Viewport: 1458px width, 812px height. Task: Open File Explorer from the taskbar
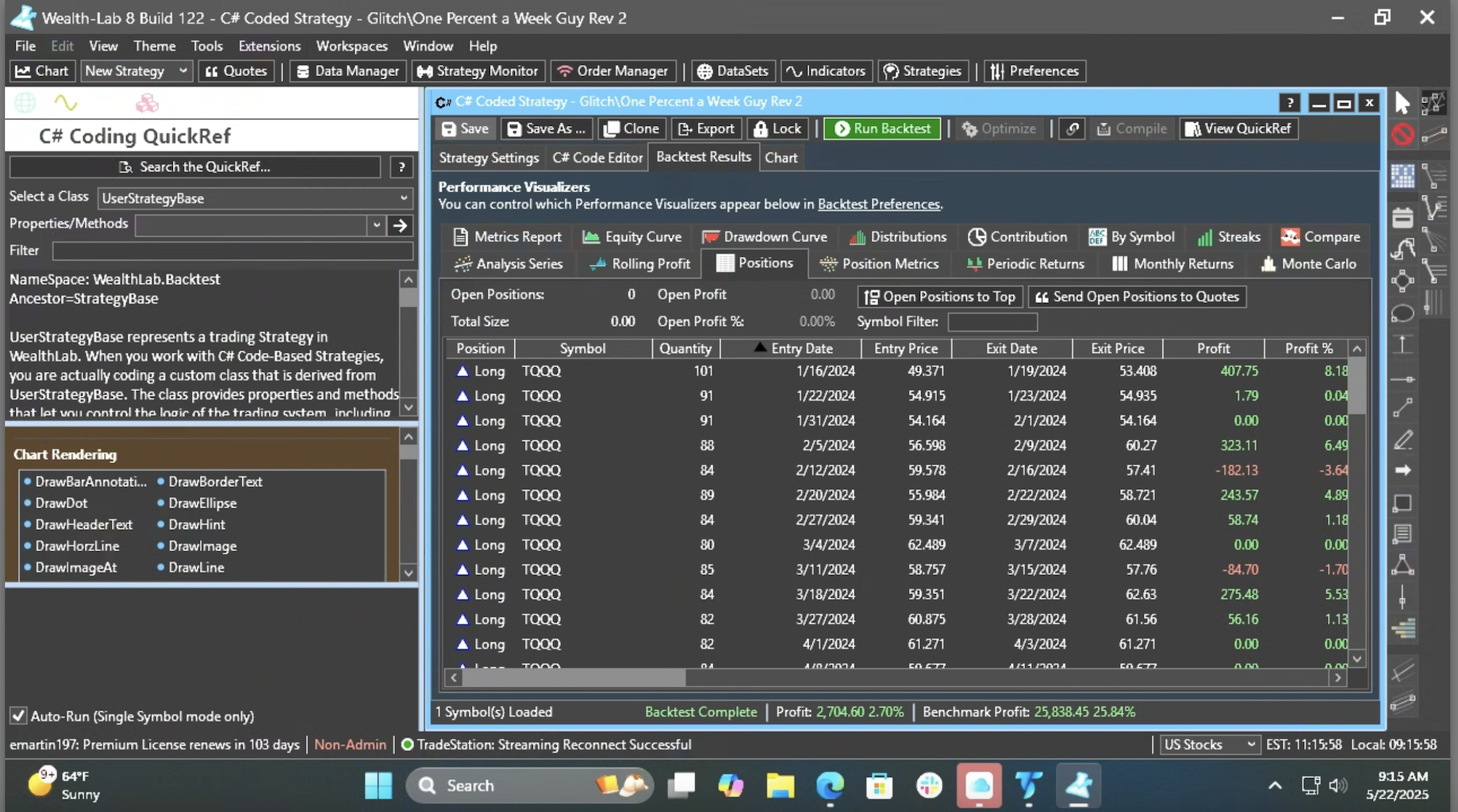click(781, 786)
